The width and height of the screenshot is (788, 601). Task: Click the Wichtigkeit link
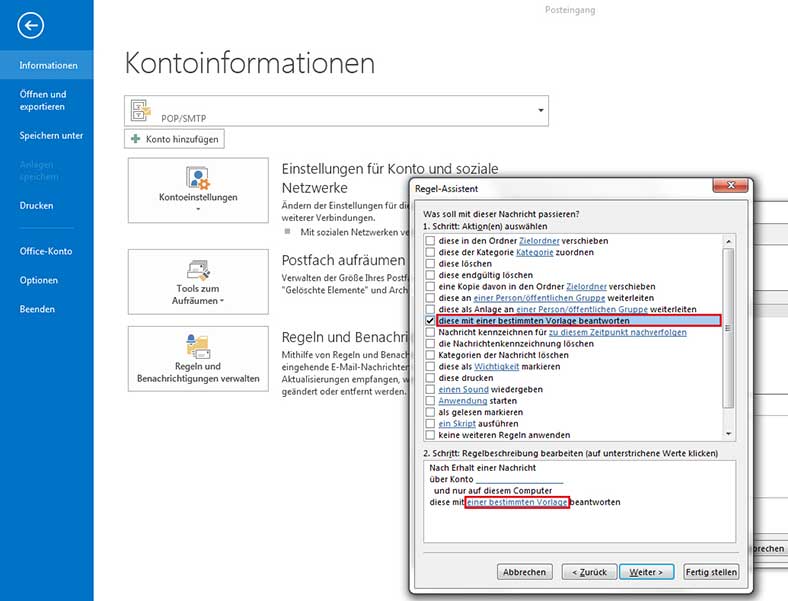[x=497, y=366]
